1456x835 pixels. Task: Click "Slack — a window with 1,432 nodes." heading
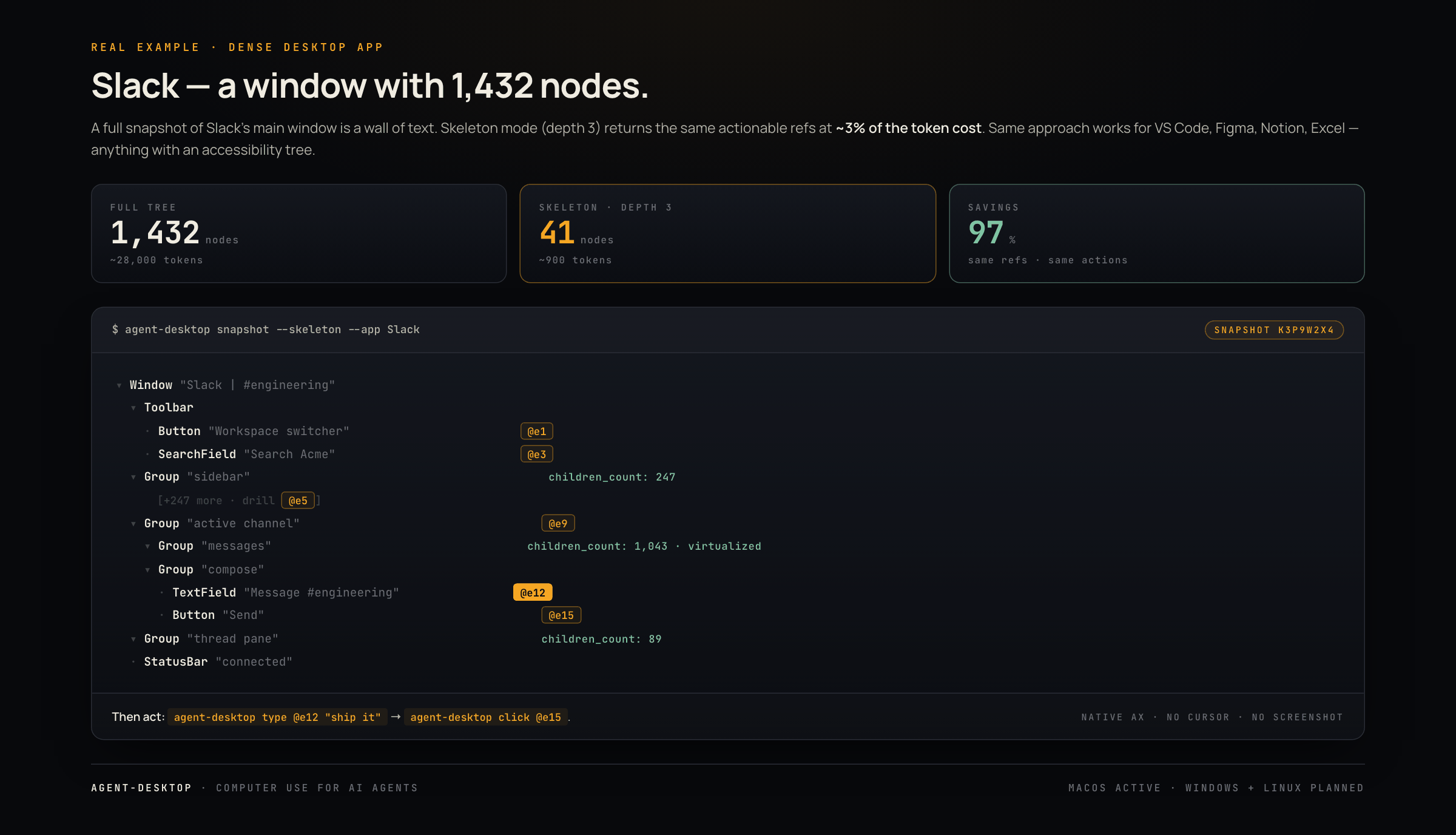369,86
